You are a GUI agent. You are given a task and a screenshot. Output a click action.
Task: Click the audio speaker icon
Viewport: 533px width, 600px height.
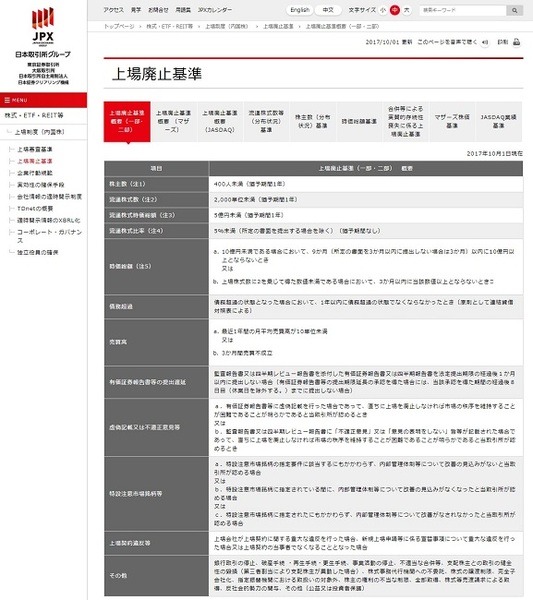click(x=485, y=42)
